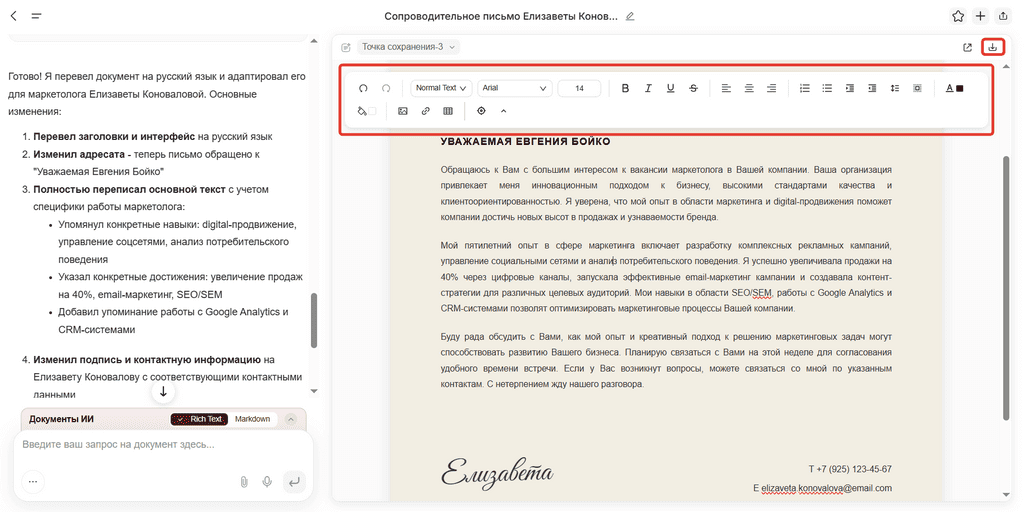Click phone number +7 (925) 123-45-67
The height and width of the screenshot is (512, 1024).
tap(855, 469)
